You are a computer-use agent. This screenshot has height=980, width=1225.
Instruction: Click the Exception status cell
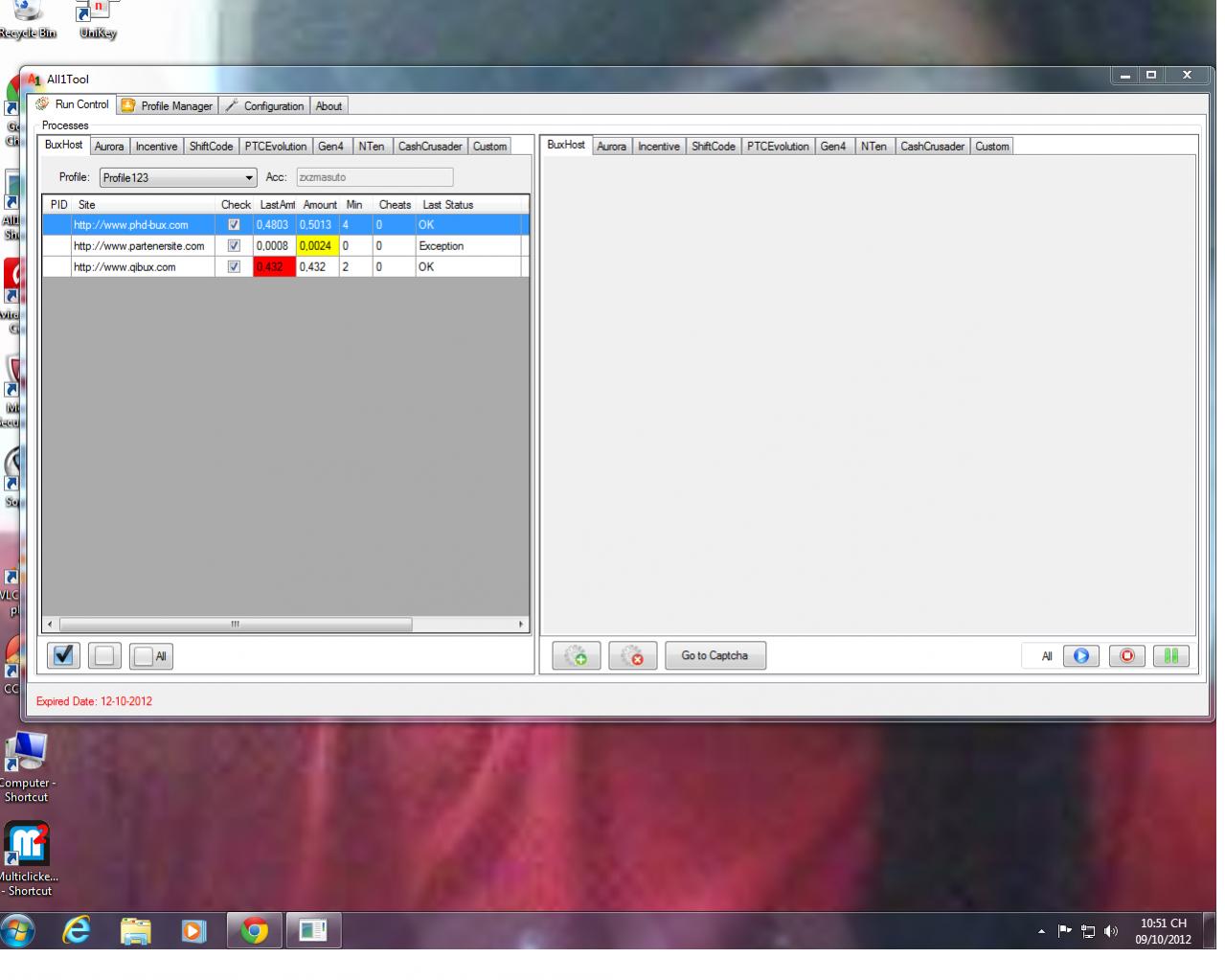[468, 245]
